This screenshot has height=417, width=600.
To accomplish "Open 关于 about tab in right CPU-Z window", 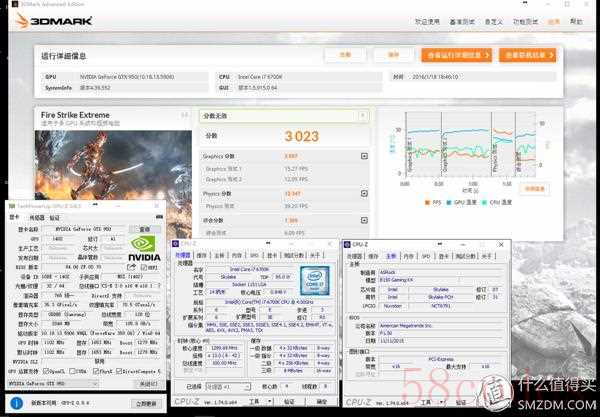I will tap(486, 256).
